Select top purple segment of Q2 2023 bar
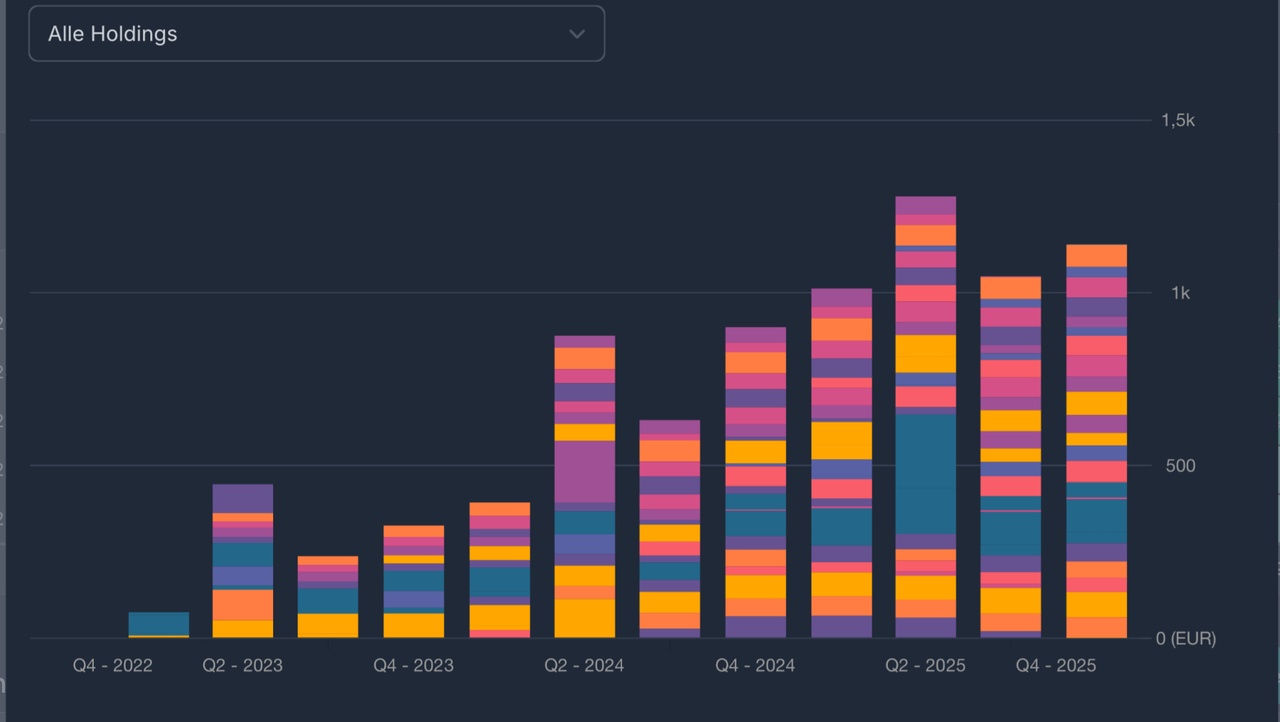The height and width of the screenshot is (722, 1280). 242,498
